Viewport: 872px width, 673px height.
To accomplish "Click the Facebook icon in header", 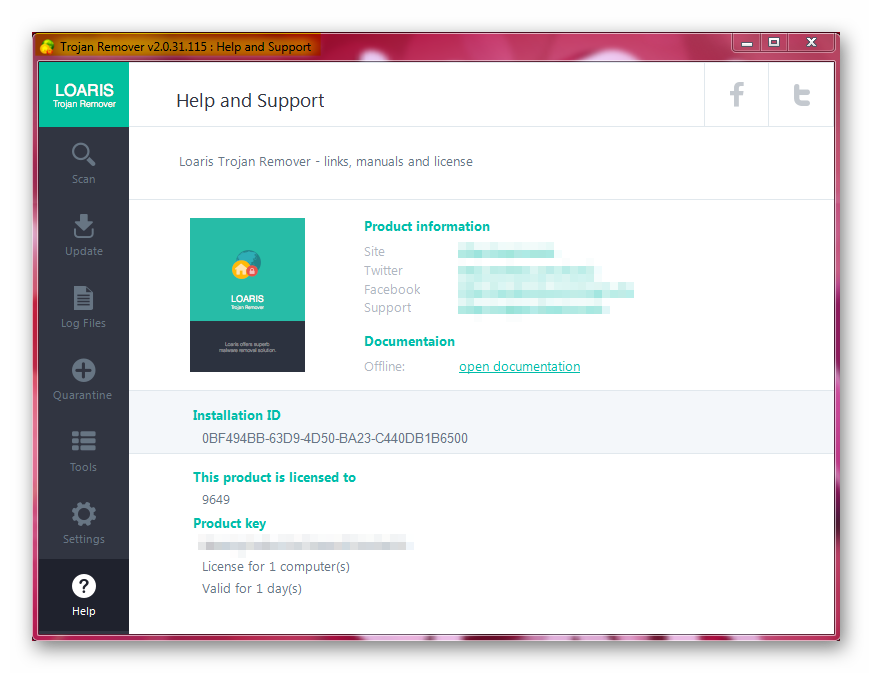I will pyautogui.click(x=736, y=95).
